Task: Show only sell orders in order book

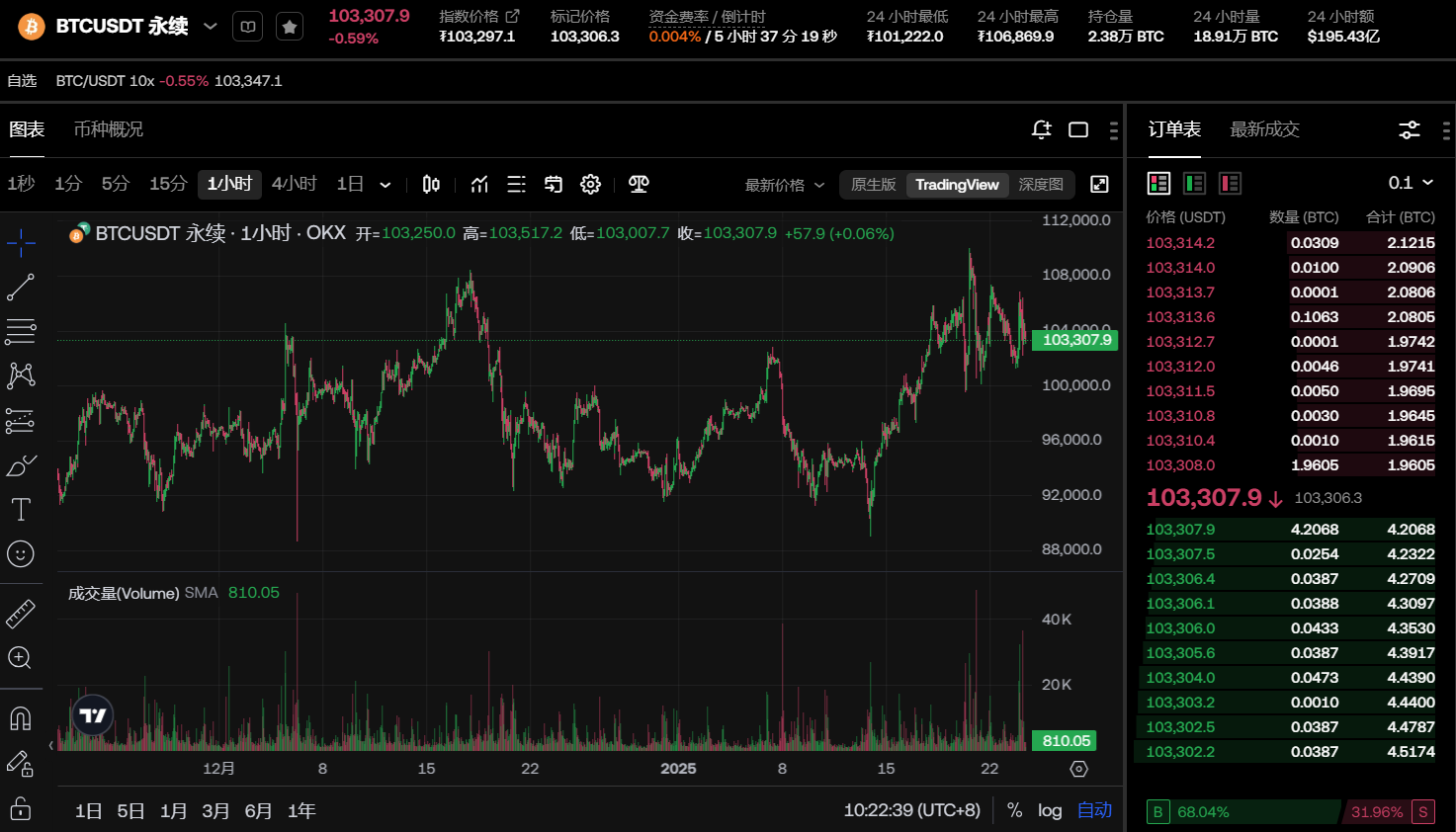Action: [x=1230, y=183]
